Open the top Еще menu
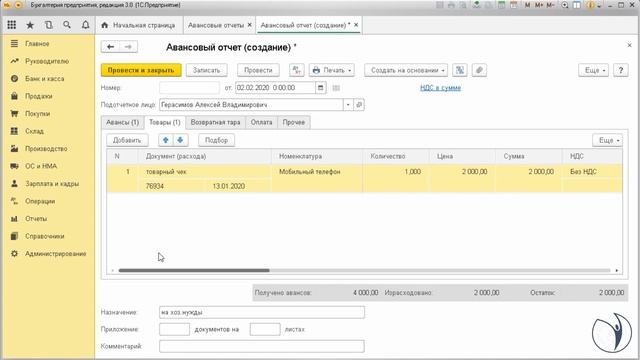 [x=593, y=70]
